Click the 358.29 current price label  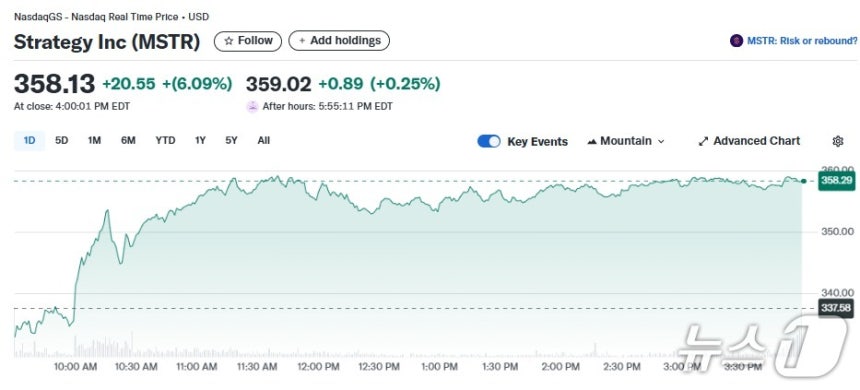click(x=836, y=180)
